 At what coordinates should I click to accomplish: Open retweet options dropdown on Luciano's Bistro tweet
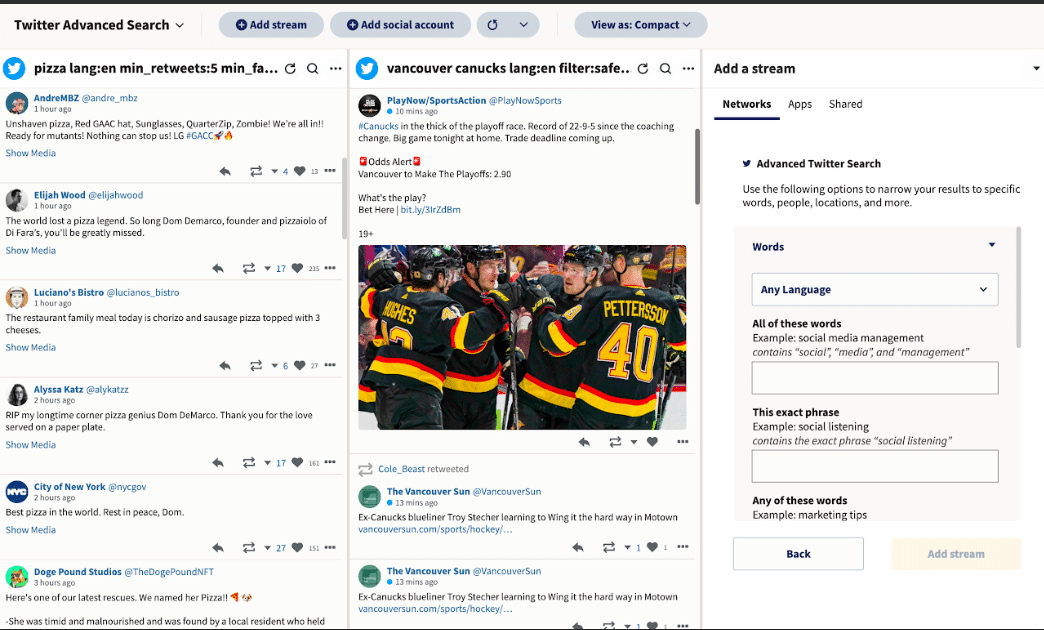tap(274, 366)
